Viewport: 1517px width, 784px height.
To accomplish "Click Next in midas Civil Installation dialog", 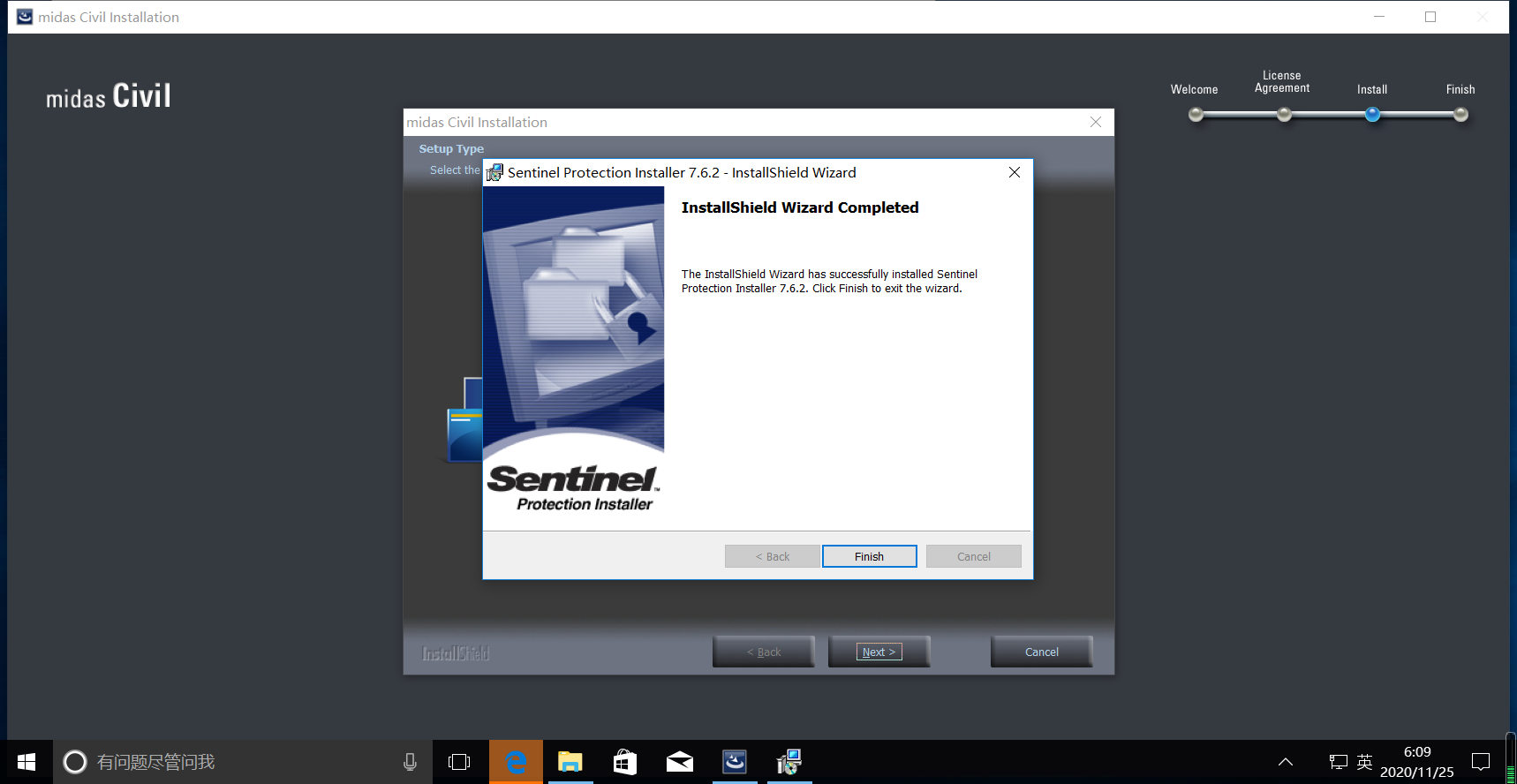I will [879, 652].
